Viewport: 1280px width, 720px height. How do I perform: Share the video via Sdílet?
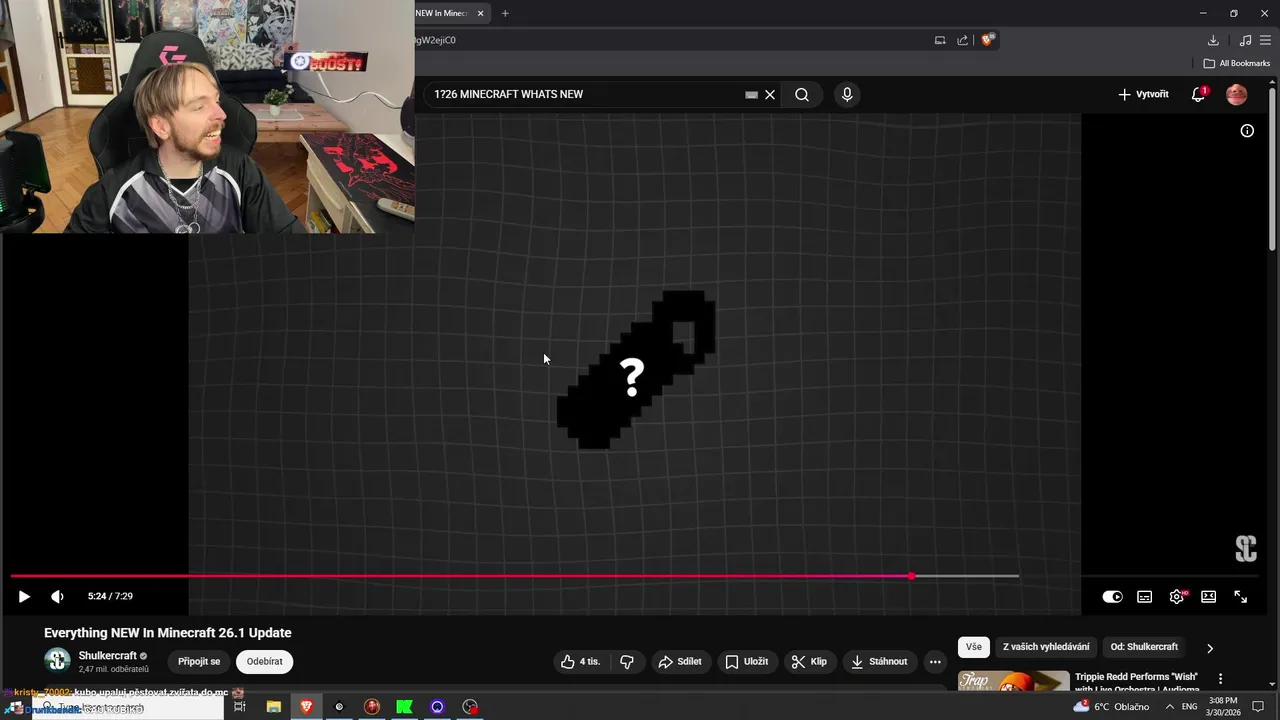679,662
